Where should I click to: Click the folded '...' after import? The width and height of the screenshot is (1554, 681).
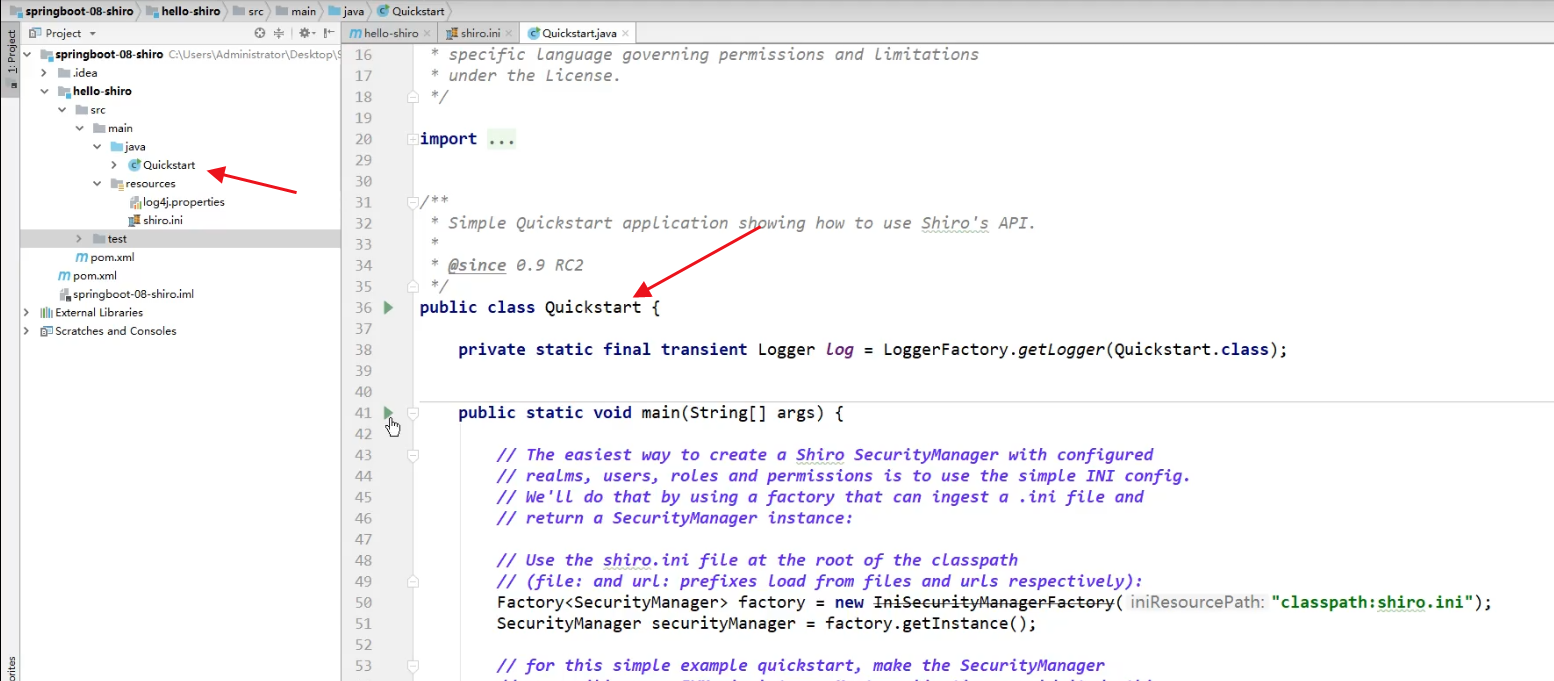point(501,139)
